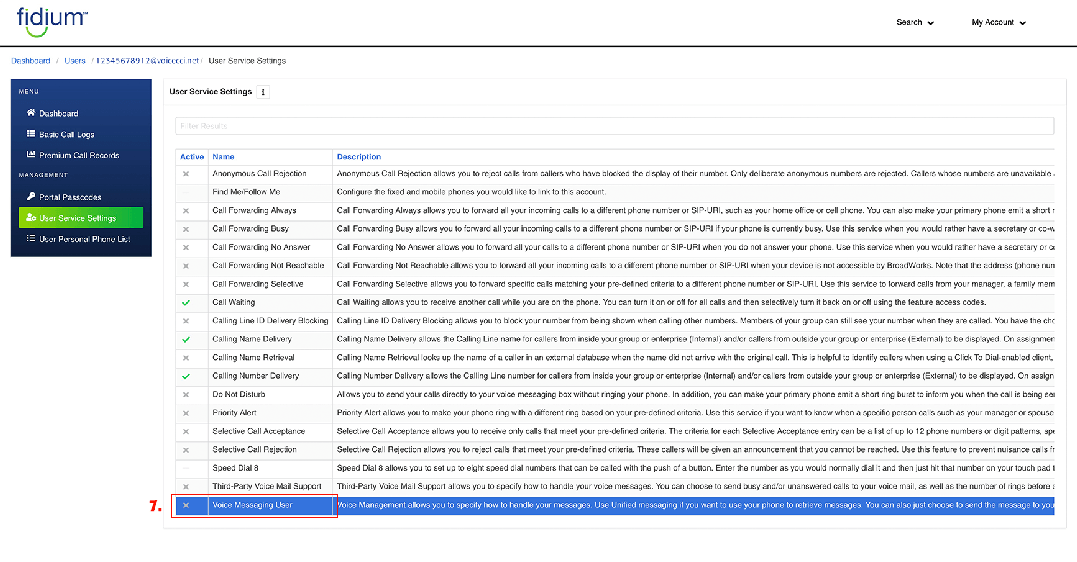Click the Portal Passcodes key icon

[x=31, y=197]
